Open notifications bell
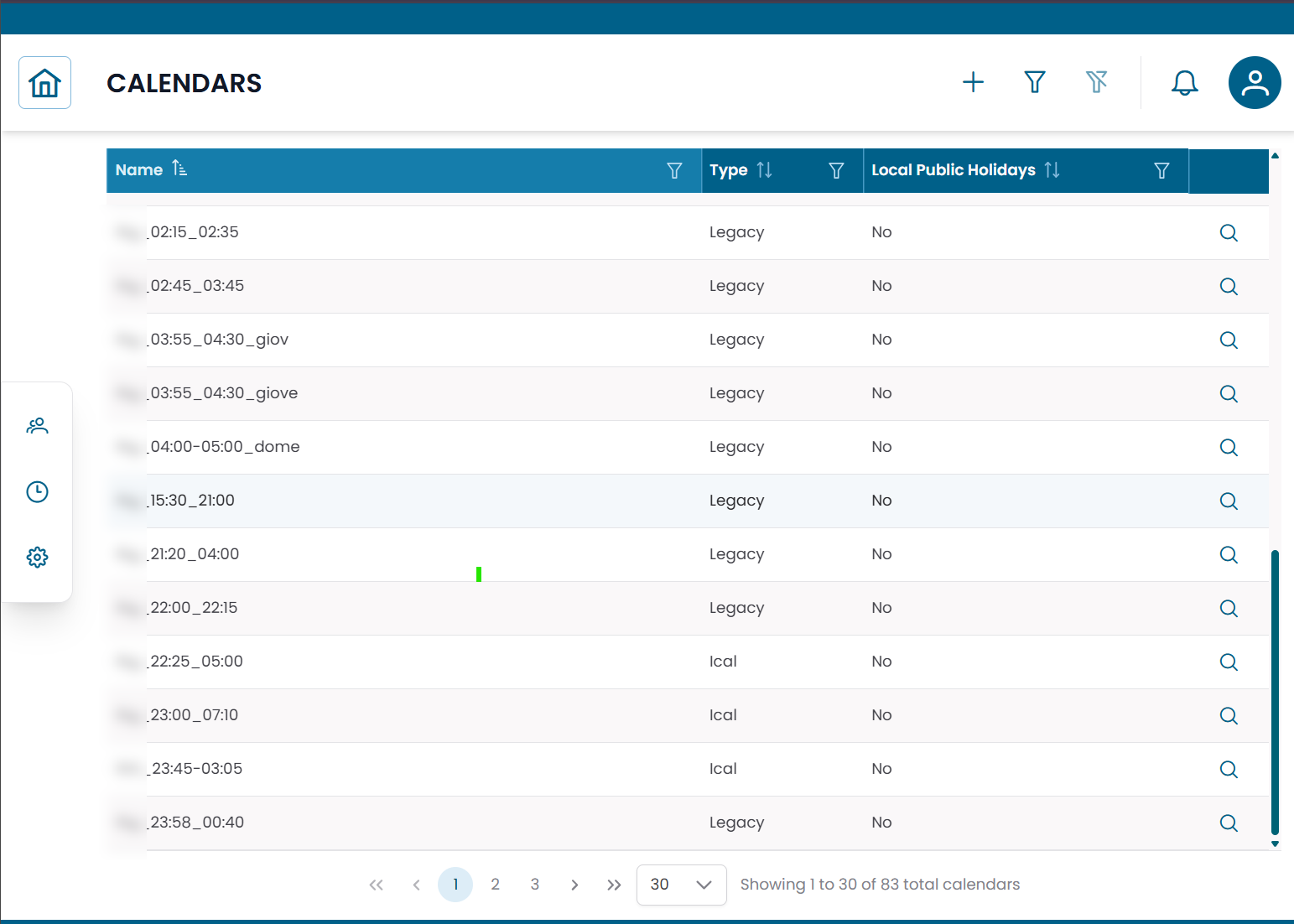 tap(1184, 82)
